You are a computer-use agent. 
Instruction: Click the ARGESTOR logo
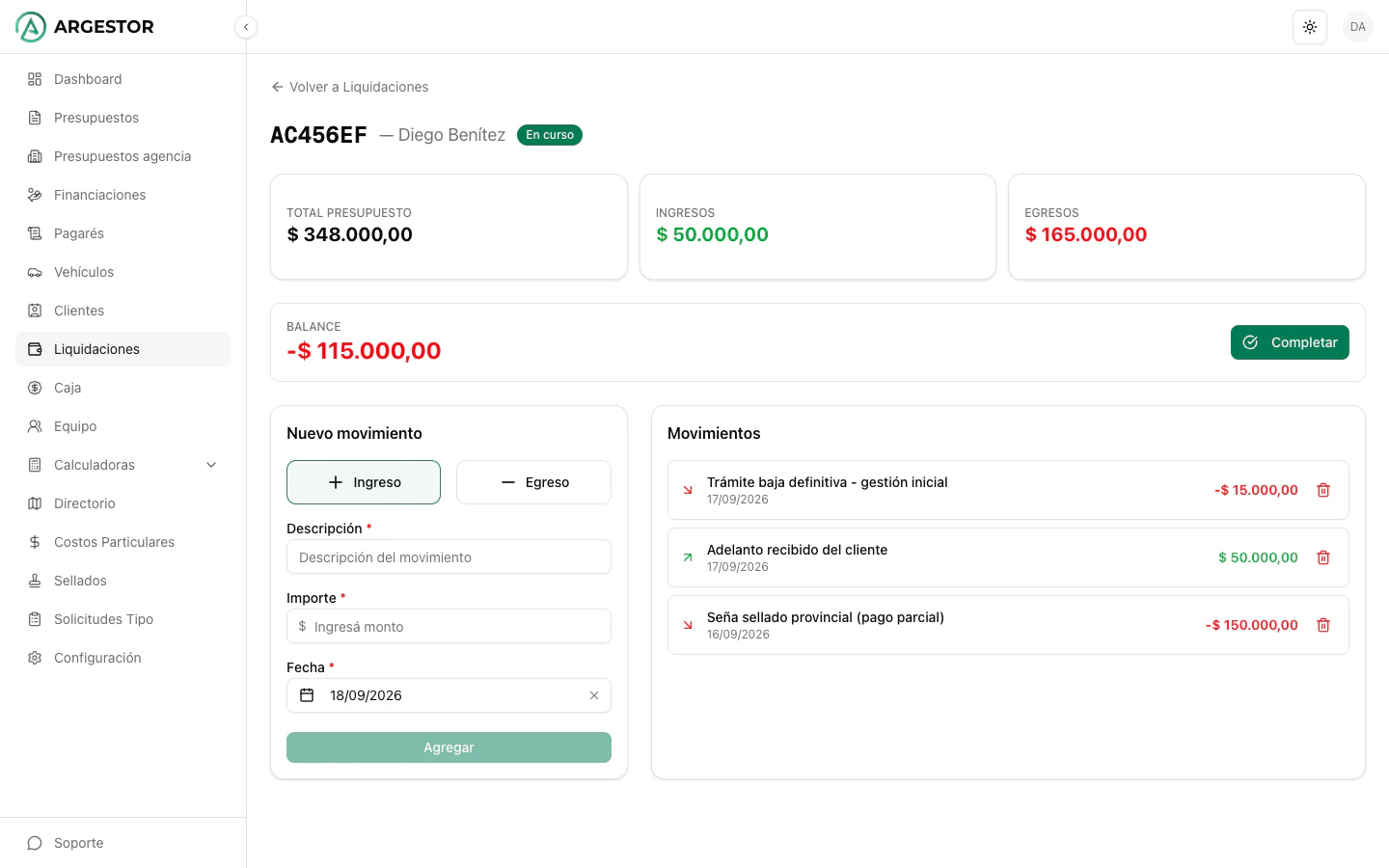point(85,27)
